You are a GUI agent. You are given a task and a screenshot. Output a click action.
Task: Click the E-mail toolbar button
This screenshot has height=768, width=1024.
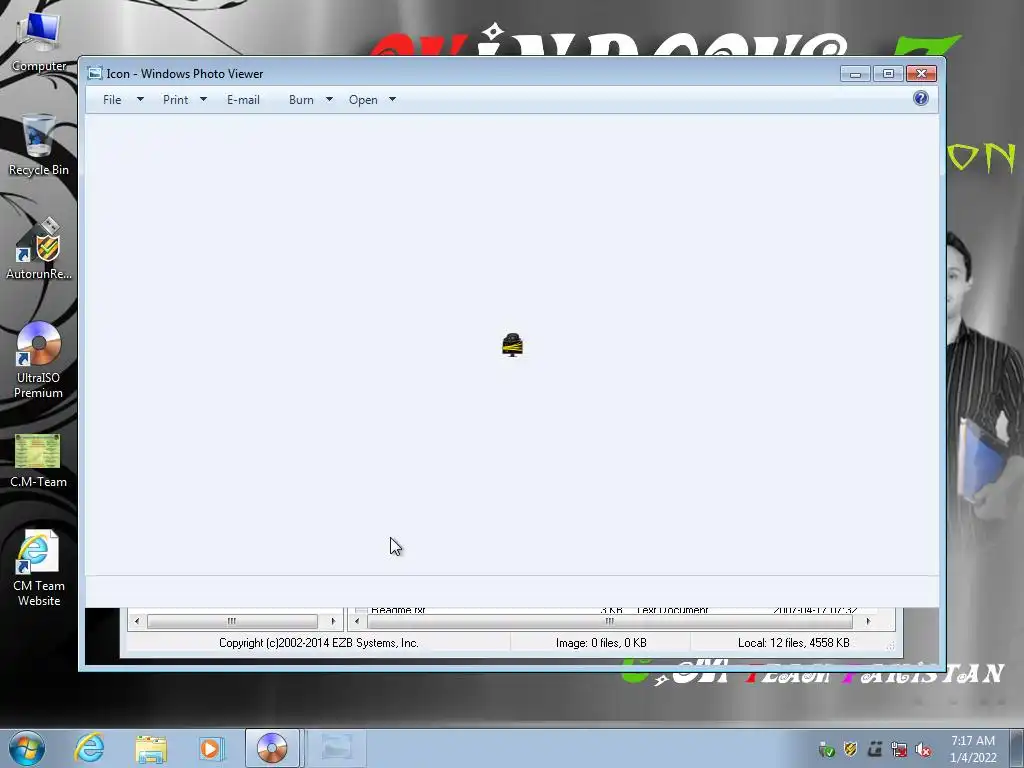coord(243,100)
